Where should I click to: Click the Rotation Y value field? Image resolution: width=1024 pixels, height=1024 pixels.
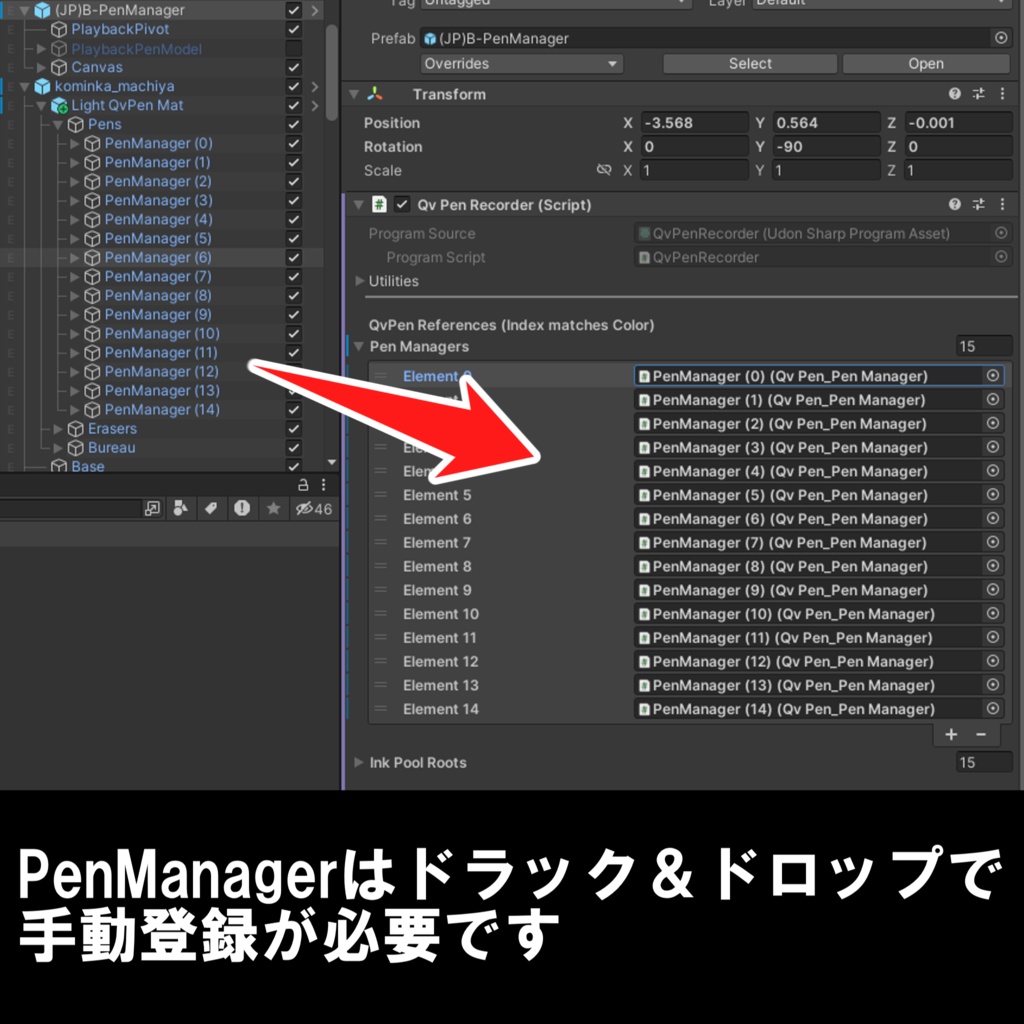826,146
